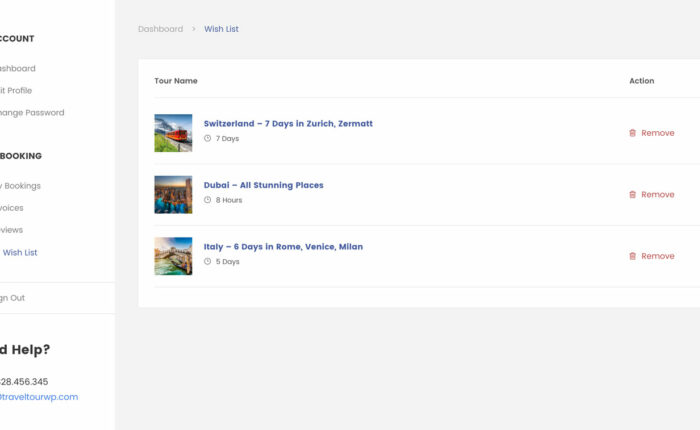Select Wish List in the sidebar menu
Viewport: 700px width, 430px height.
(x=20, y=253)
